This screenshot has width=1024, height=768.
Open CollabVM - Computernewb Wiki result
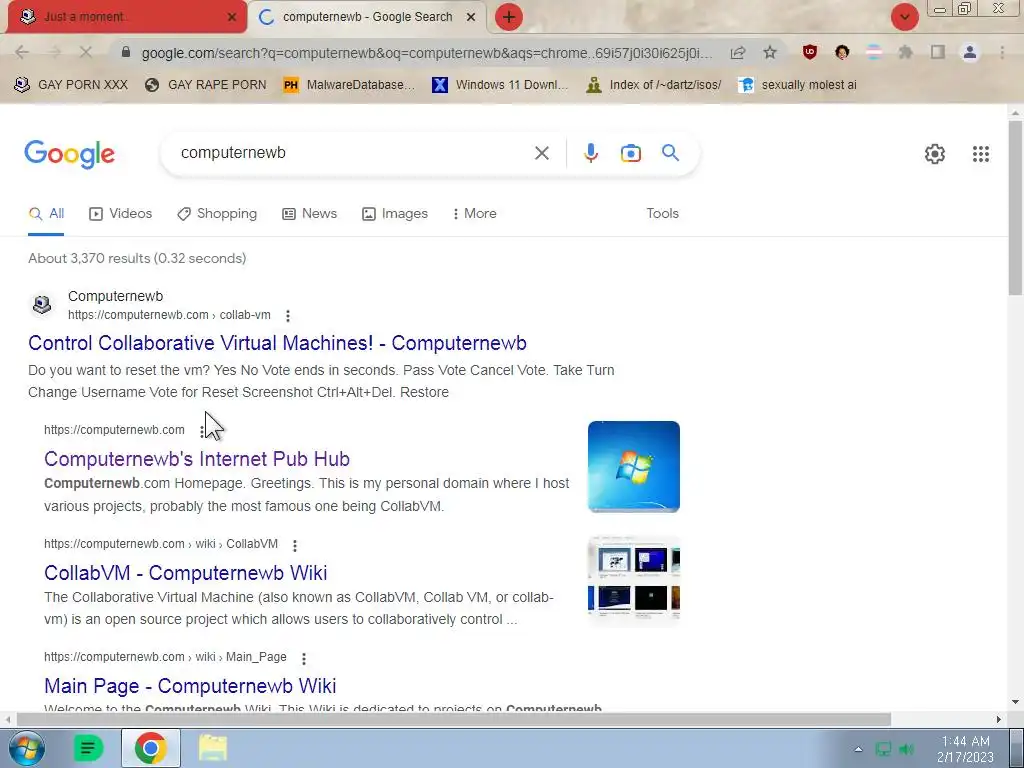click(185, 573)
